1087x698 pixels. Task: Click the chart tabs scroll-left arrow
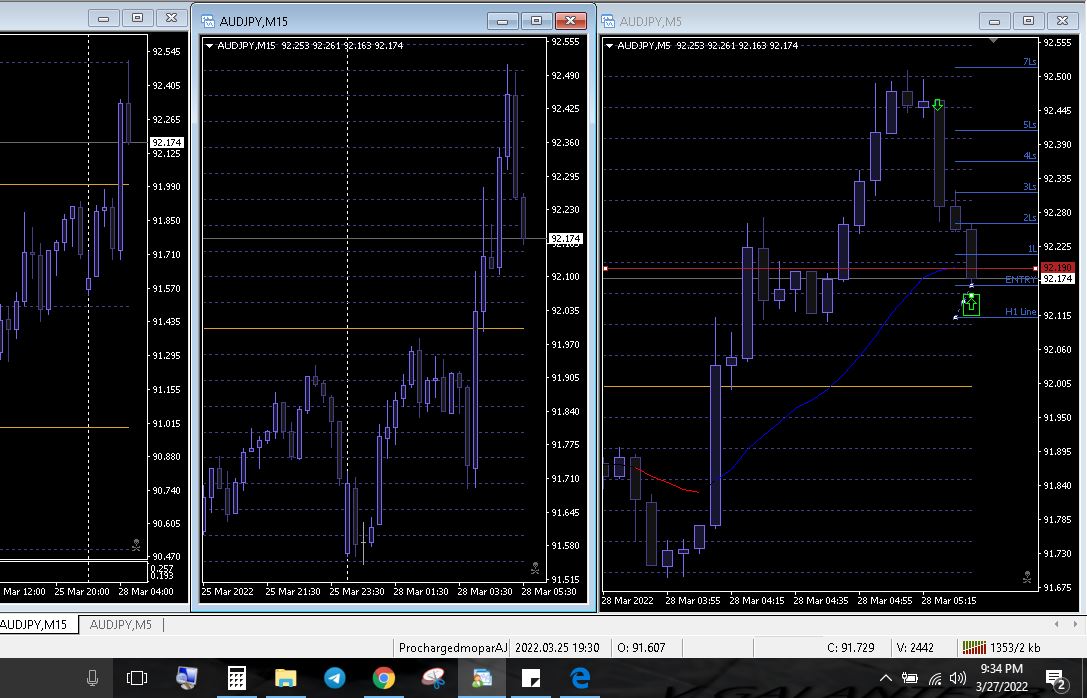coord(1056,624)
